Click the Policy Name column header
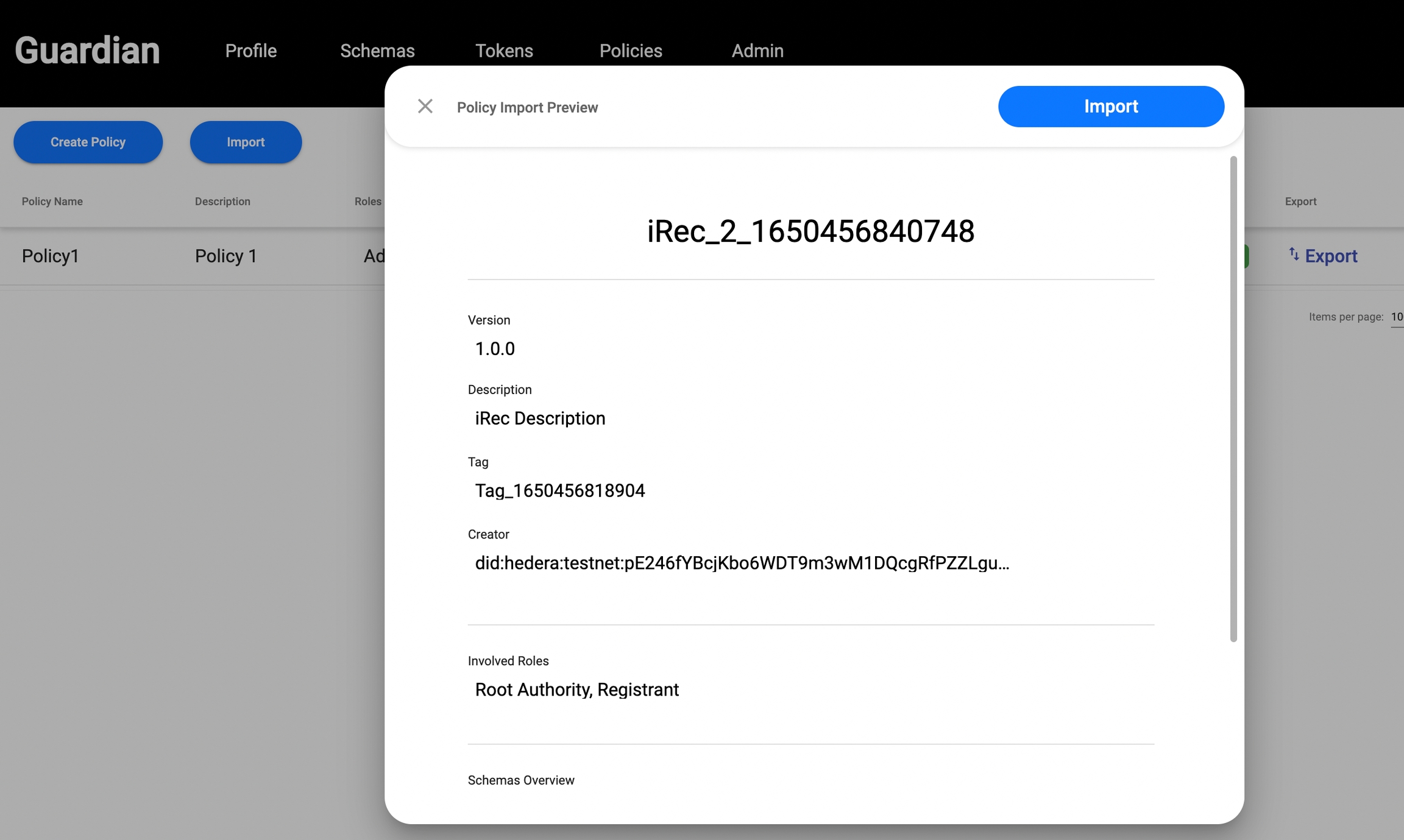 [x=52, y=202]
